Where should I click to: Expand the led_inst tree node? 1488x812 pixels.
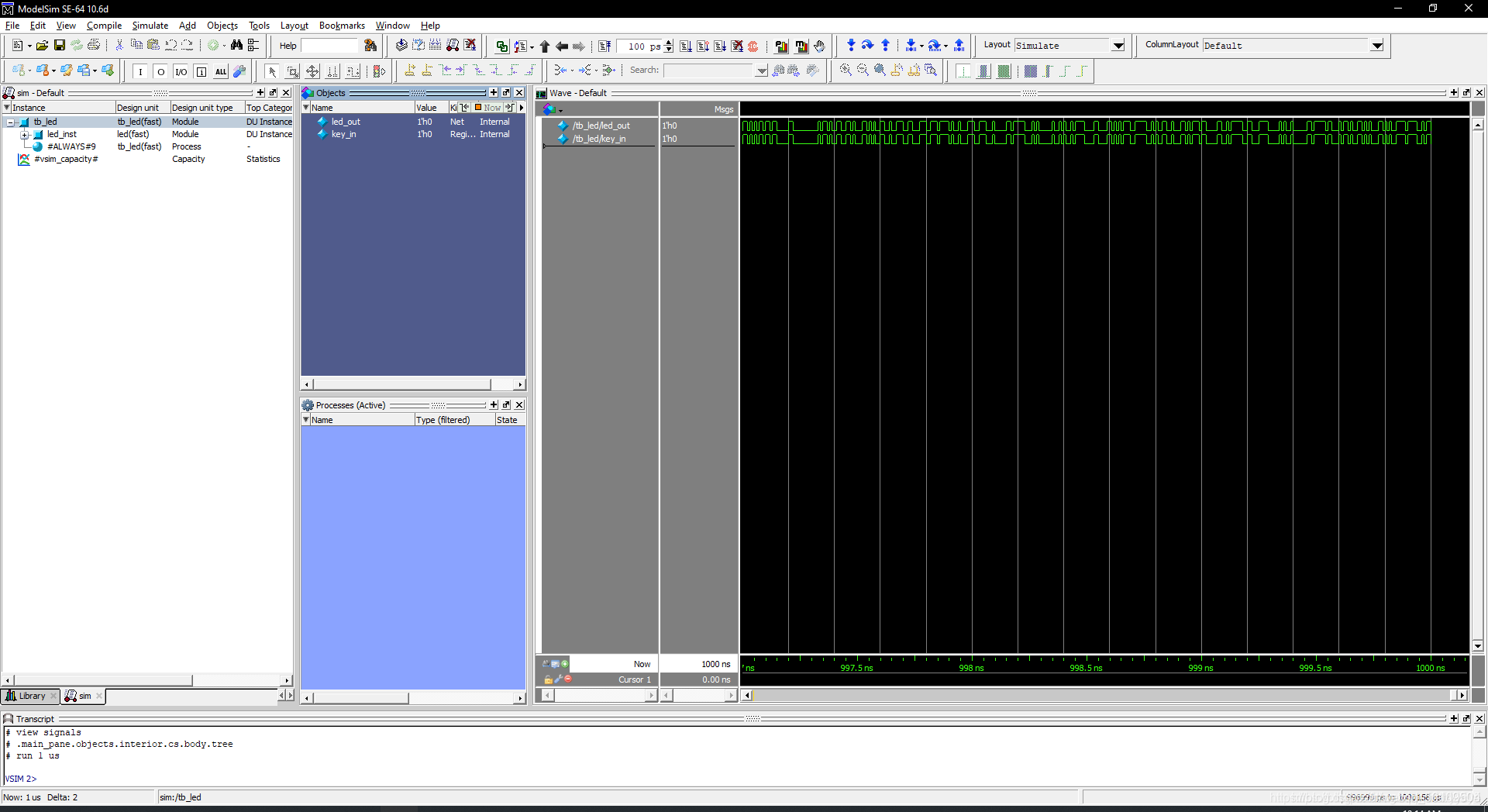24,135
